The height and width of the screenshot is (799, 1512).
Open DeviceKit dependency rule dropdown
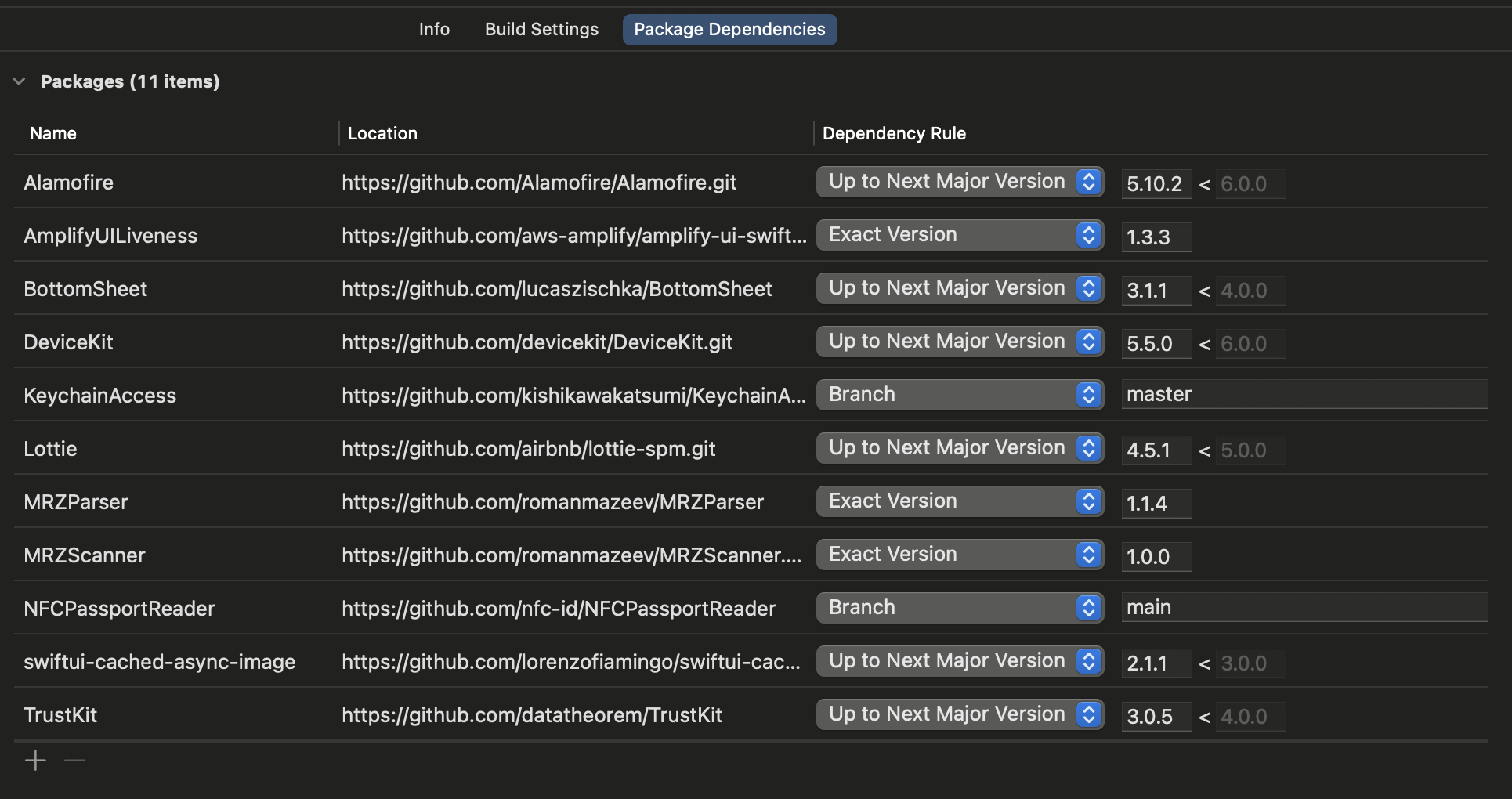(960, 342)
